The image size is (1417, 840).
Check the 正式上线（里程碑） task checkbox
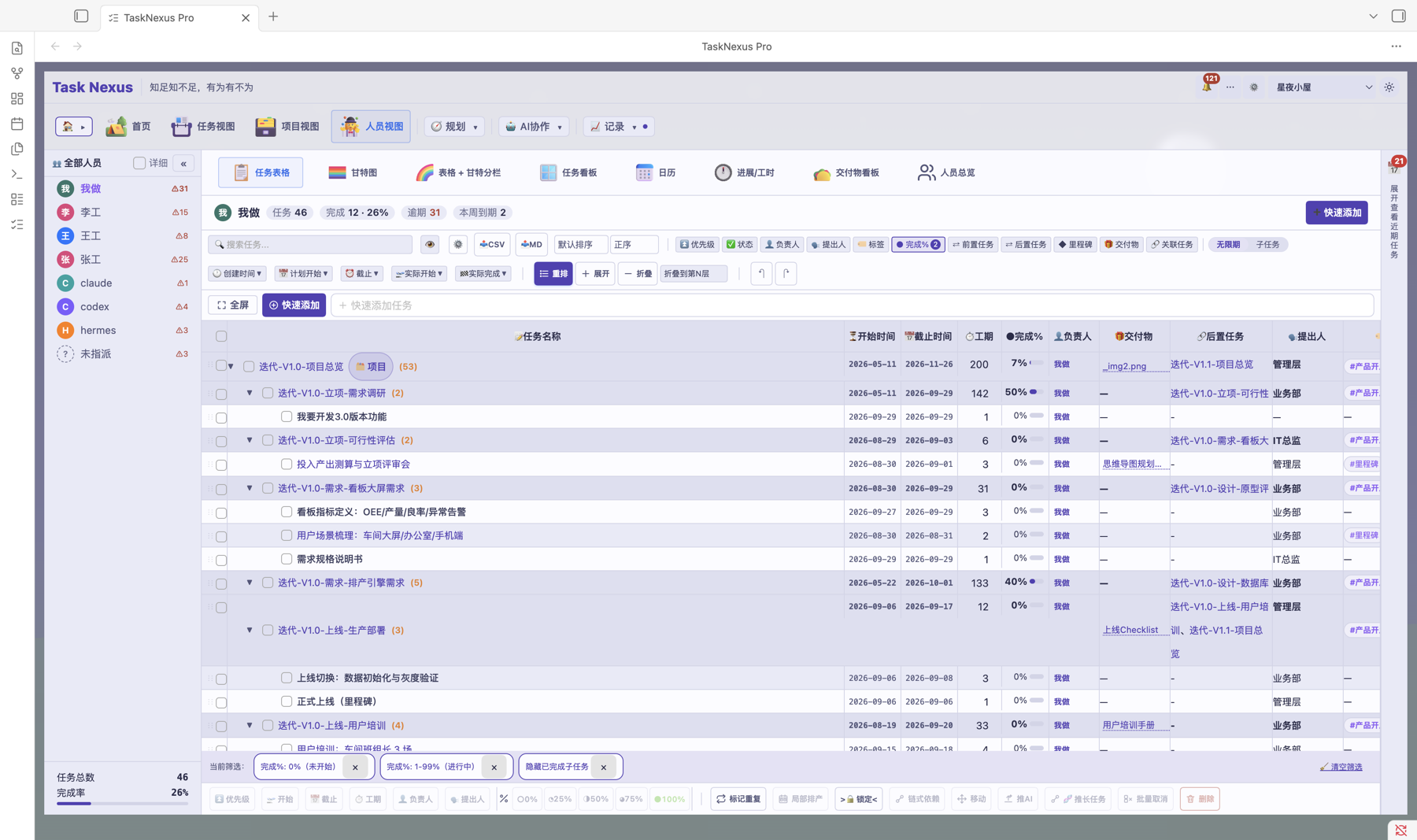click(x=287, y=701)
